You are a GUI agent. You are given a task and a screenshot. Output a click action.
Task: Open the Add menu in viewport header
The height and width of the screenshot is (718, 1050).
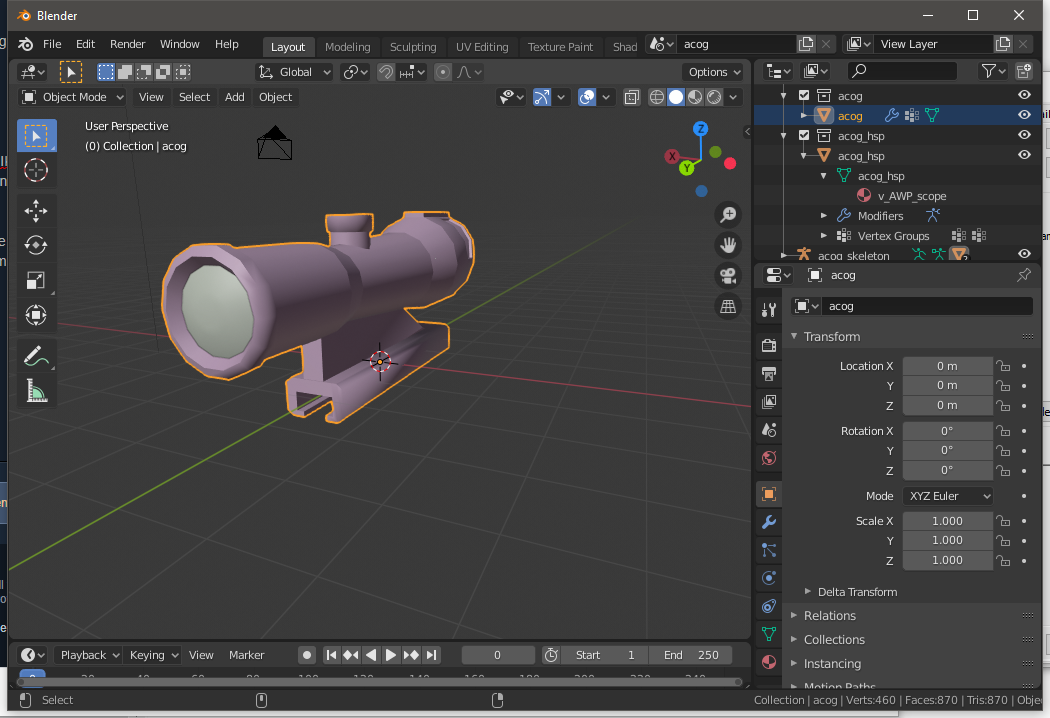click(x=234, y=97)
